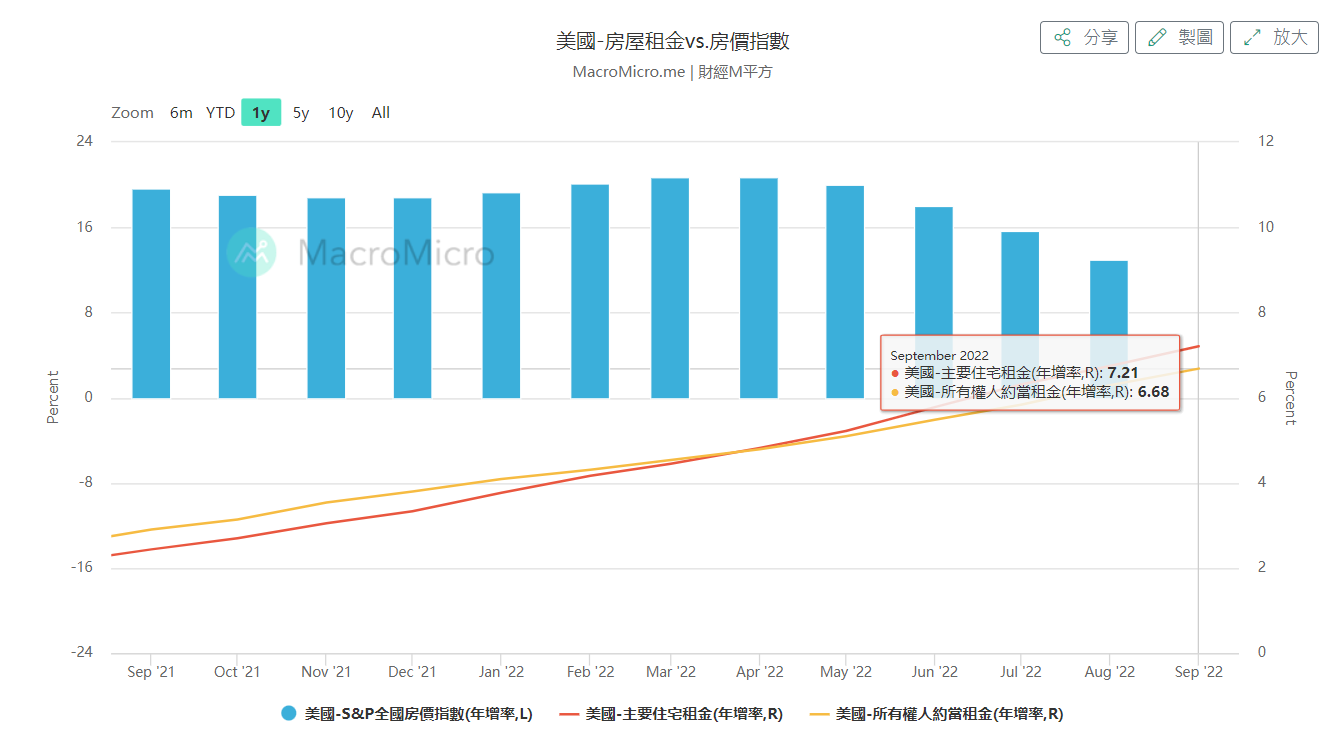
Task: Hide the 美國-S&P全國房價指數 series via its legend
Action: click(x=420, y=714)
